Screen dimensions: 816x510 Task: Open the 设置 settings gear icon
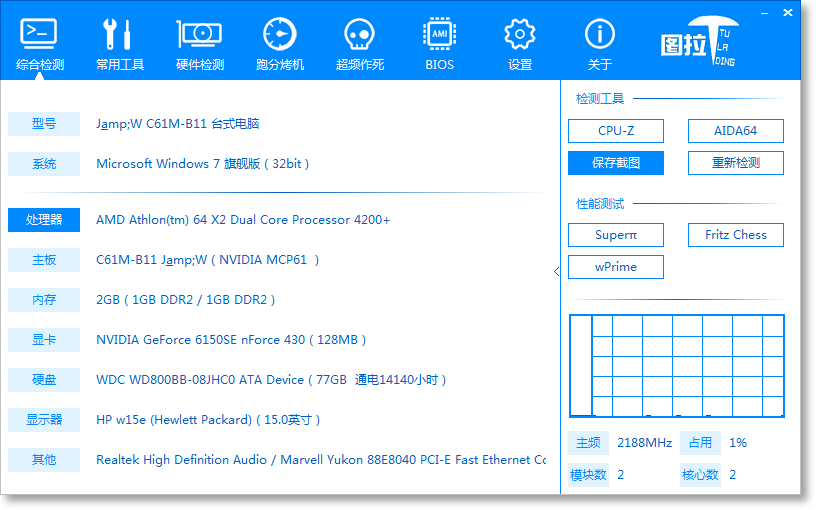519,35
